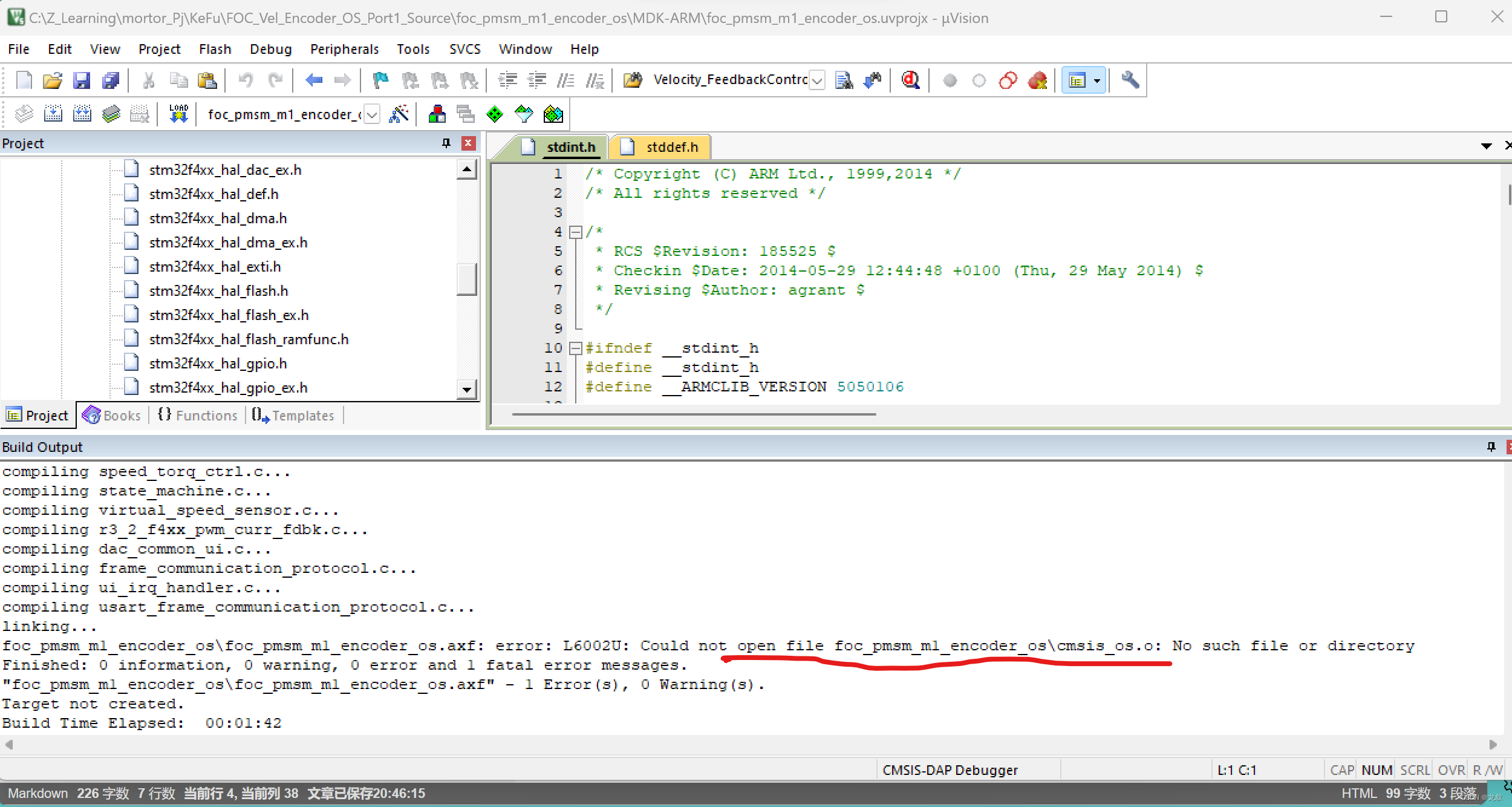Click the Pack Installer icon
1512x807 pixels.
coord(553,114)
